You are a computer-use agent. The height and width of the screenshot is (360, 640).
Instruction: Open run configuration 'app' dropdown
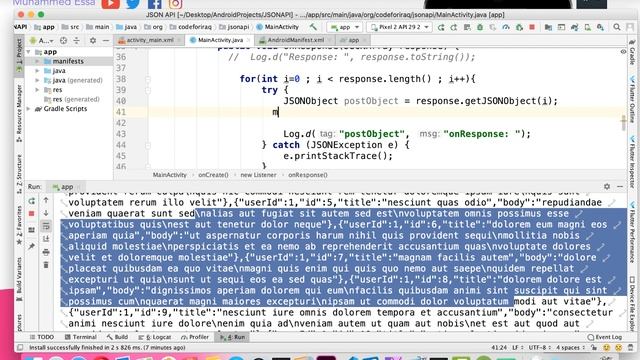click(x=345, y=27)
